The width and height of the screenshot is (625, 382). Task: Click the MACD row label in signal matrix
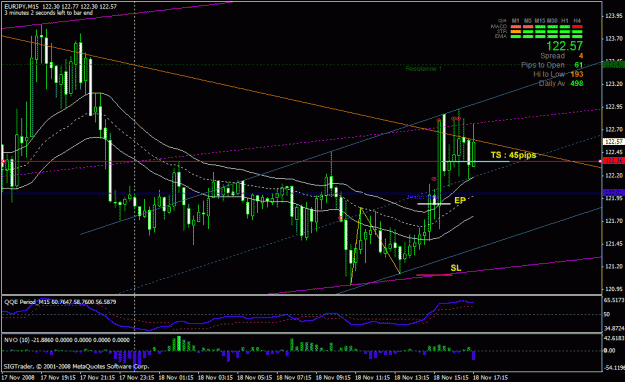click(499, 26)
